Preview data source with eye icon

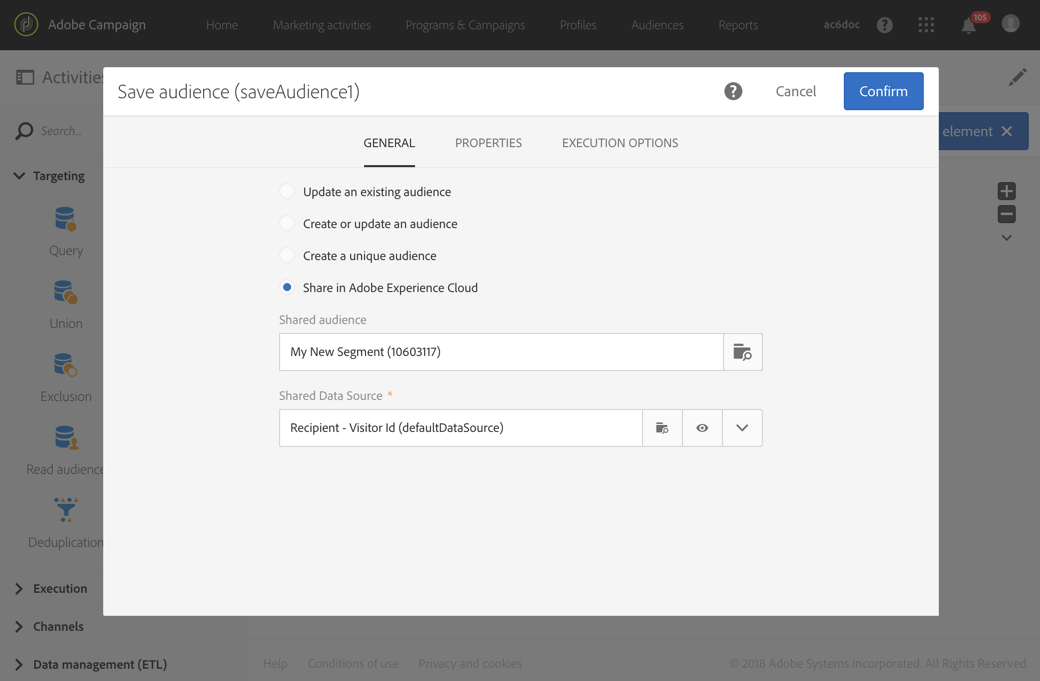(x=702, y=428)
